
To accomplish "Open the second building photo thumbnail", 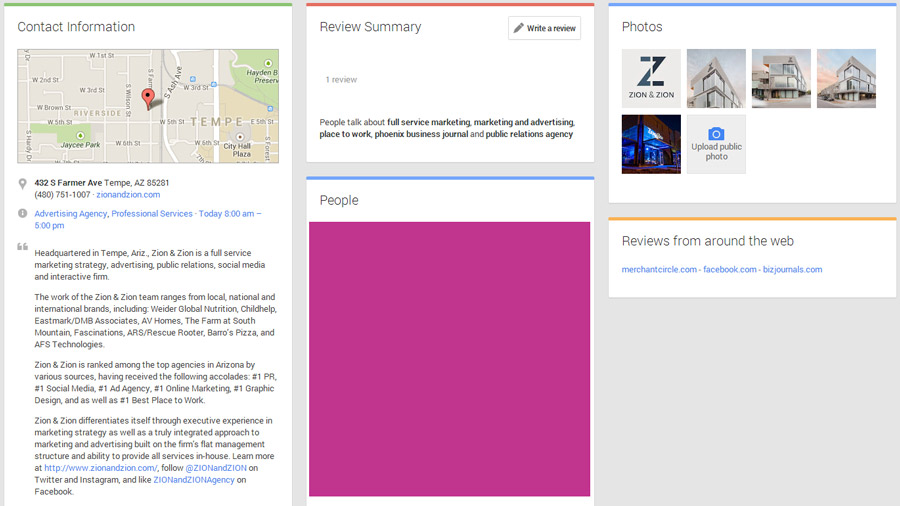I will pyautogui.click(x=716, y=79).
